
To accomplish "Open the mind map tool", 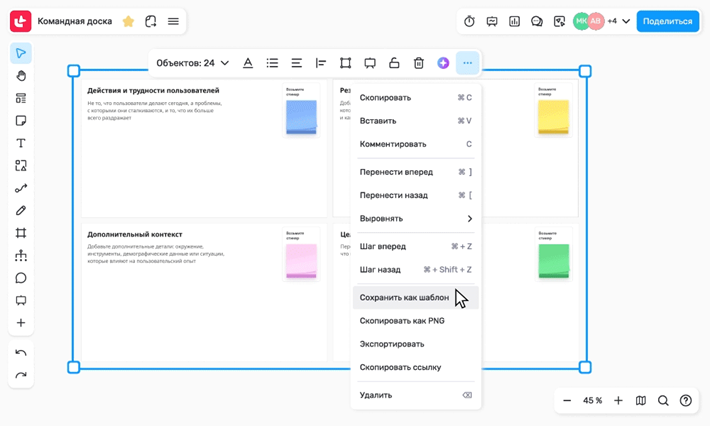I will [x=21, y=255].
